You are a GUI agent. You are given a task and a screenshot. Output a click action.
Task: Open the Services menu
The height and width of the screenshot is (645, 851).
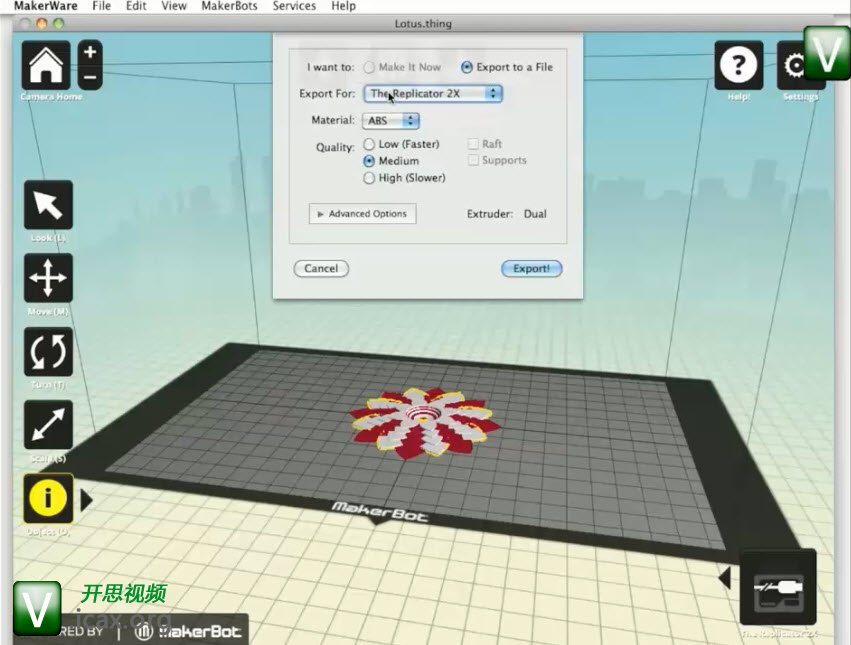294,6
